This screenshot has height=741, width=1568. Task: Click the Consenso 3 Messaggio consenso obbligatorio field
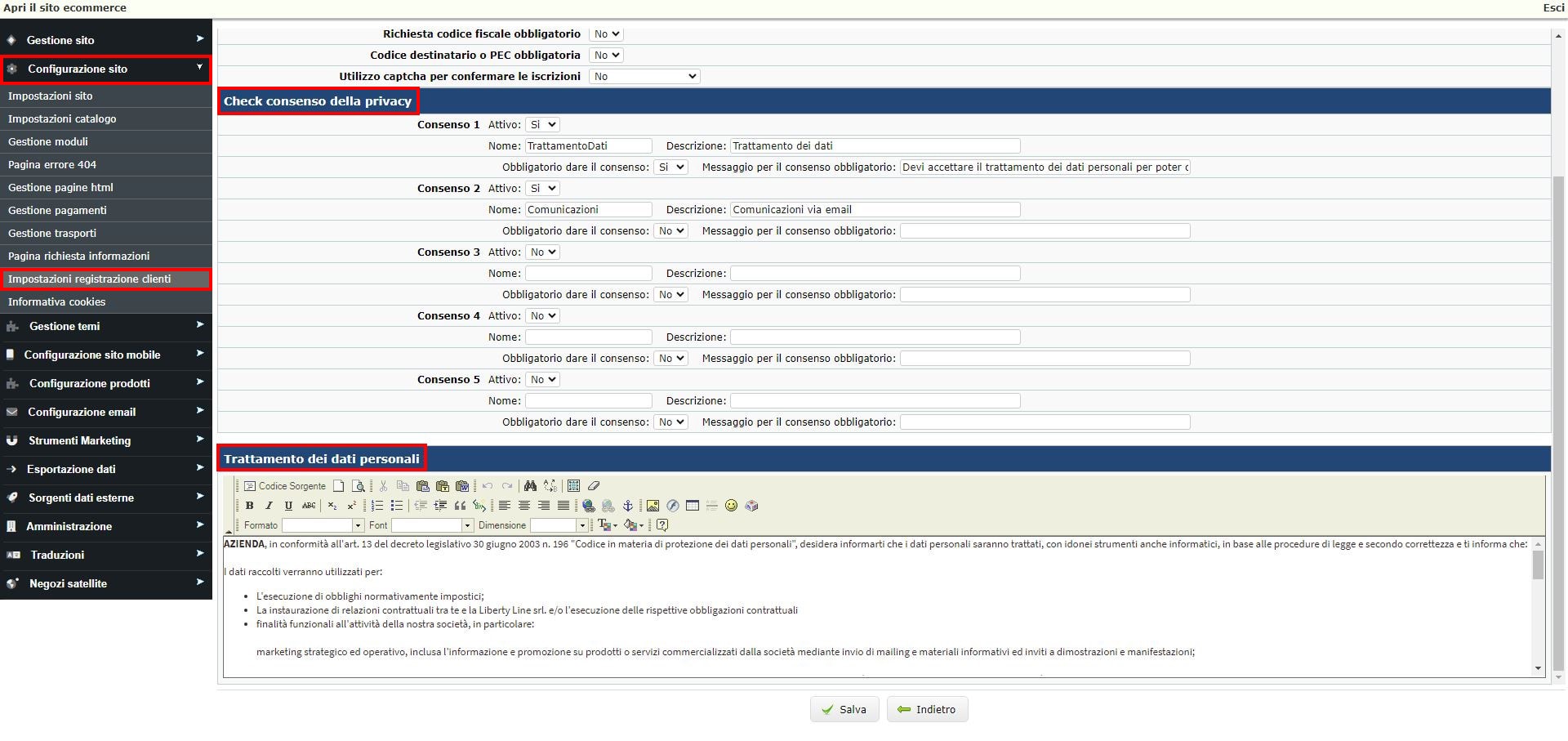point(1045,294)
